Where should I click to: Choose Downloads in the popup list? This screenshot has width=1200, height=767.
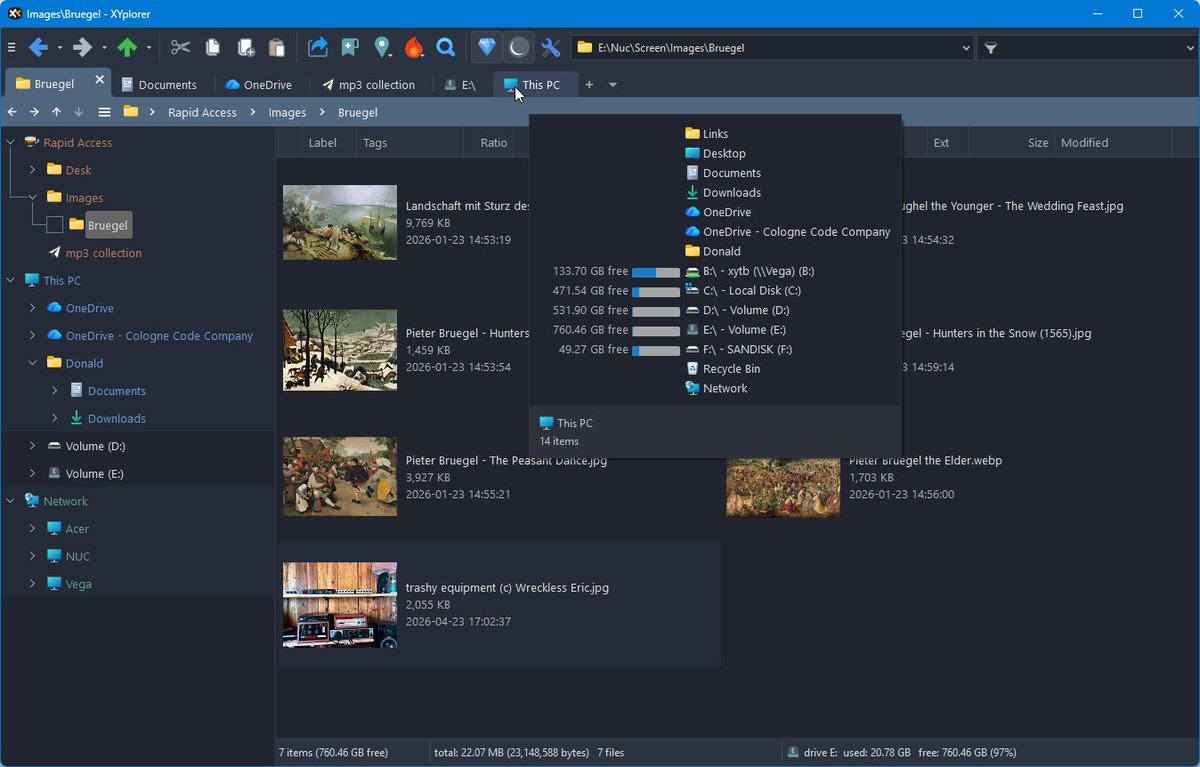(722, 193)
